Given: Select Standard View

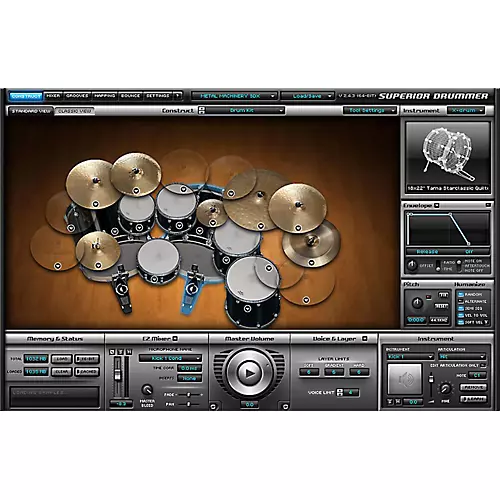Looking at the screenshot, I should pyautogui.click(x=31, y=111).
